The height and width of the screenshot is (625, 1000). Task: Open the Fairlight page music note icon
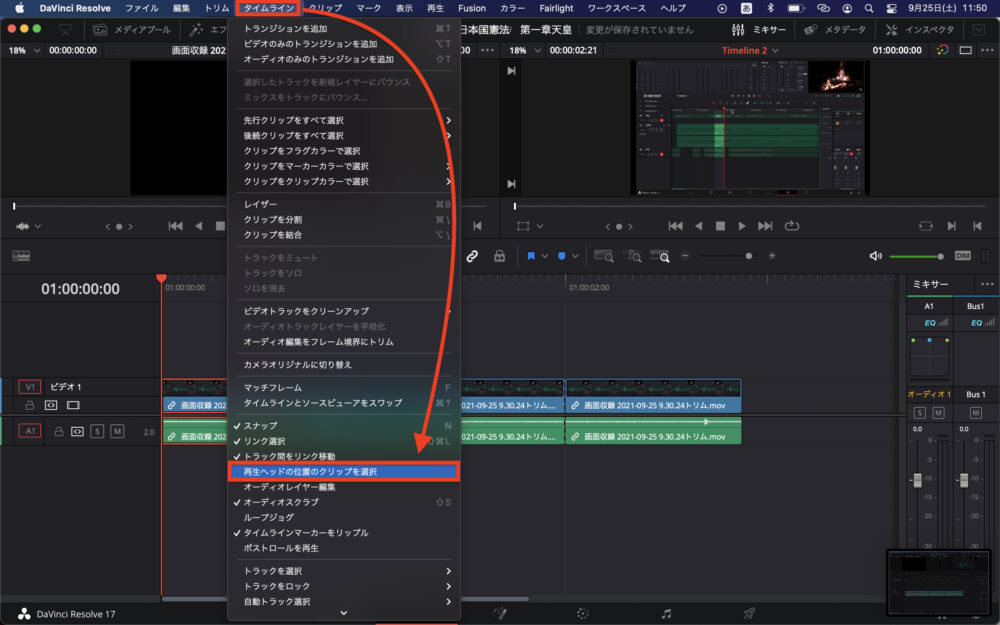point(666,614)
